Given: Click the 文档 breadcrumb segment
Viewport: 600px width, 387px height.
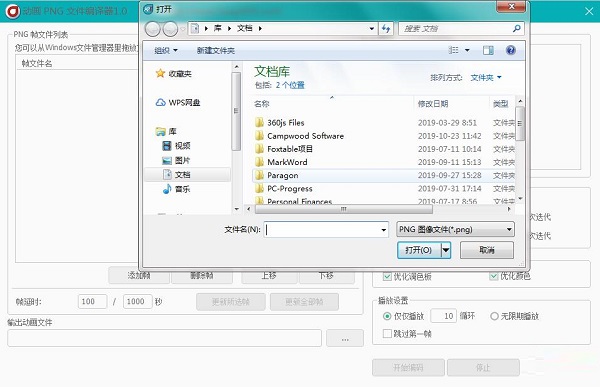Looking at the screenshot, I should point(245,28).
